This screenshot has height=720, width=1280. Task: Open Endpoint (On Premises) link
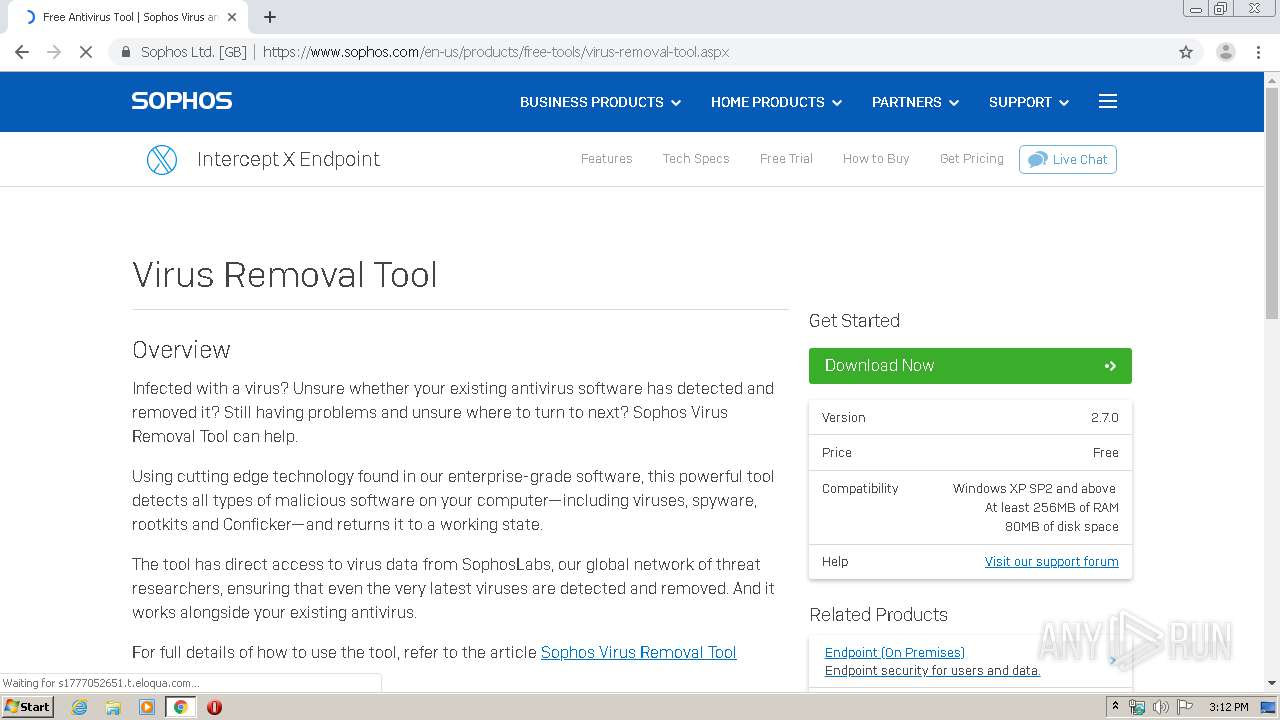pyautogui.click(x=895, y=652)
